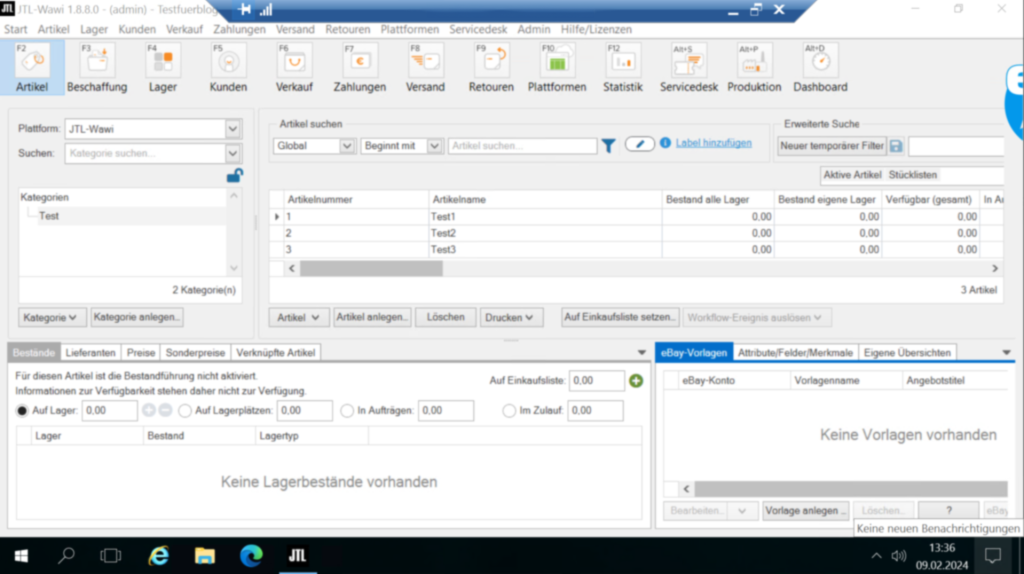
Task: Open the Artikel menu in menu bar
Action: coord(54,29)
